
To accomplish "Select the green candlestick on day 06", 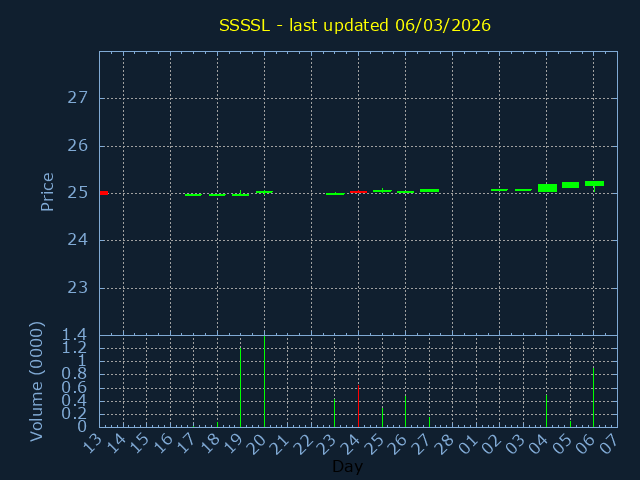I will pyautogui.click(x=594, y=183).
